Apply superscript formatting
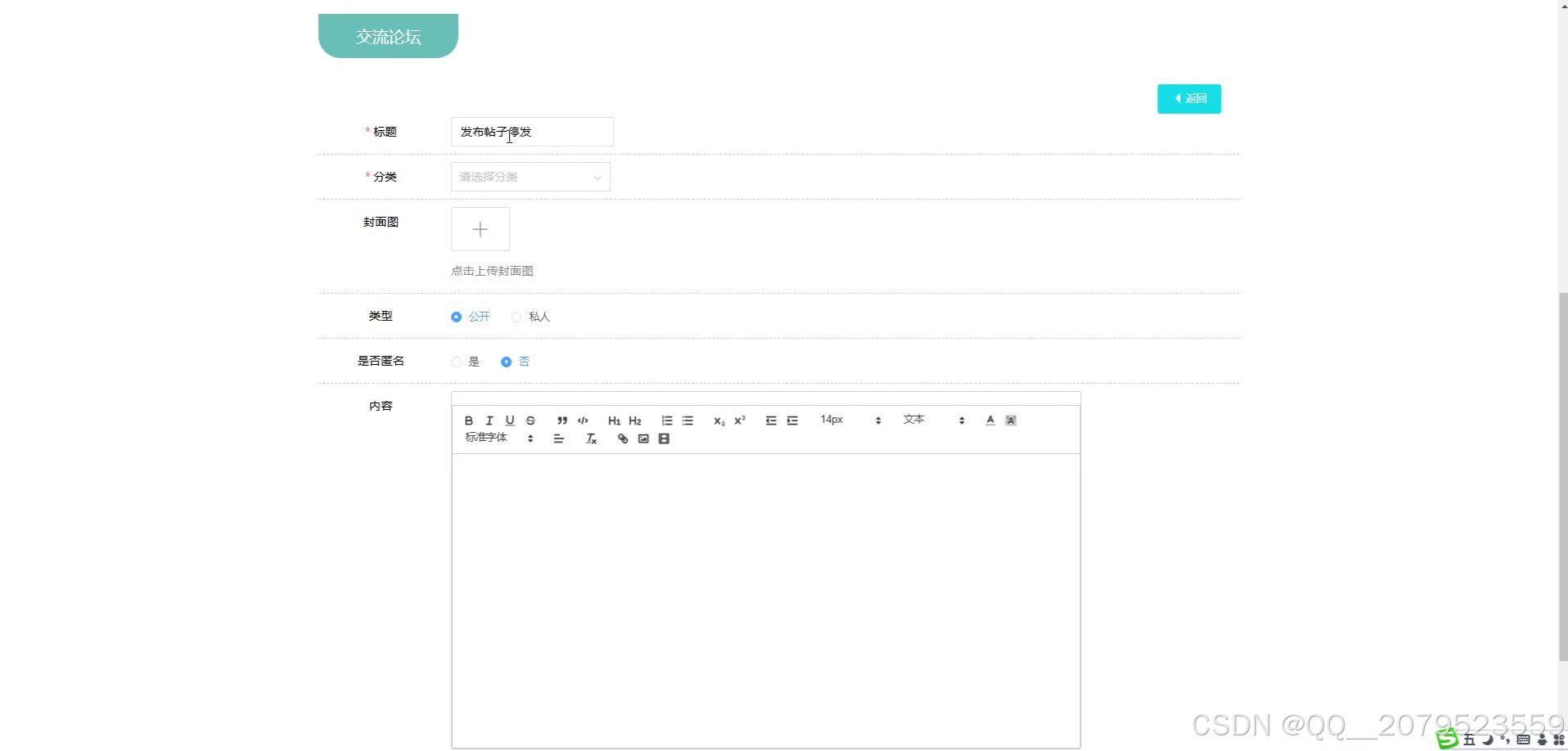This screenshot has height=751, width=1568. pos(740,420)
